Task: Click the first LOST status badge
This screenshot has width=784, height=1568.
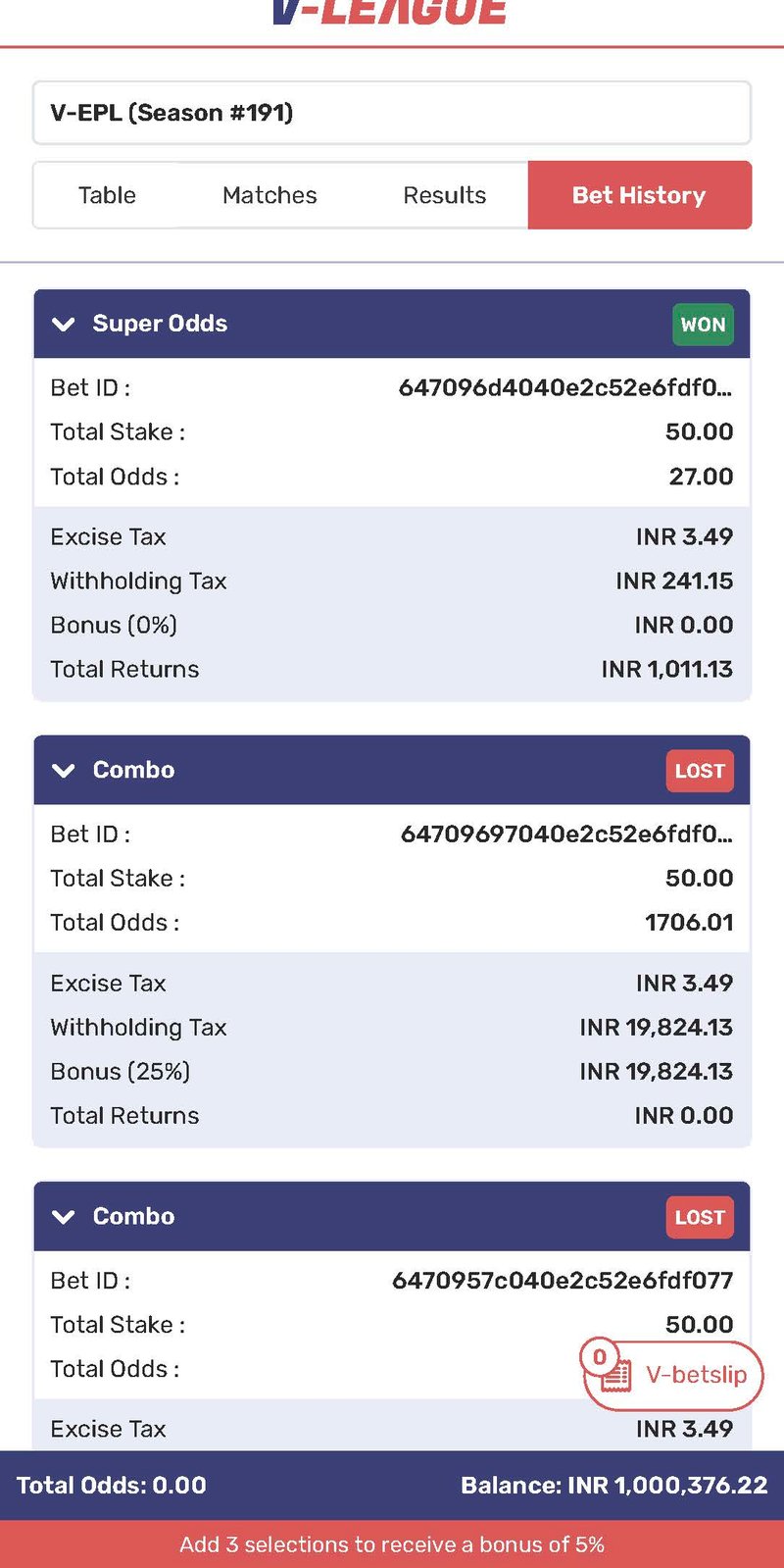Action: tap(700, 771)
